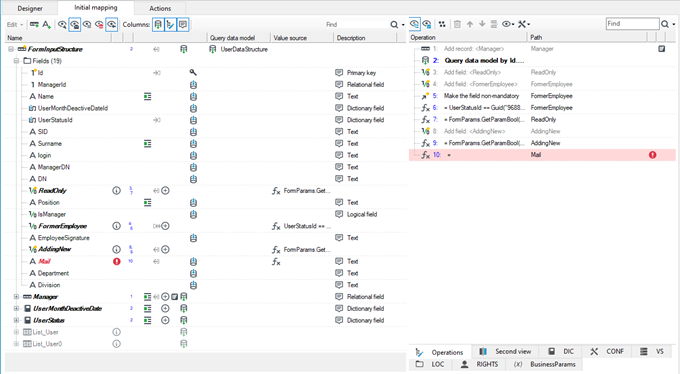This screenshot has height=374, width=680.
Task: Click the Value source column header
Action: (302, 38)
